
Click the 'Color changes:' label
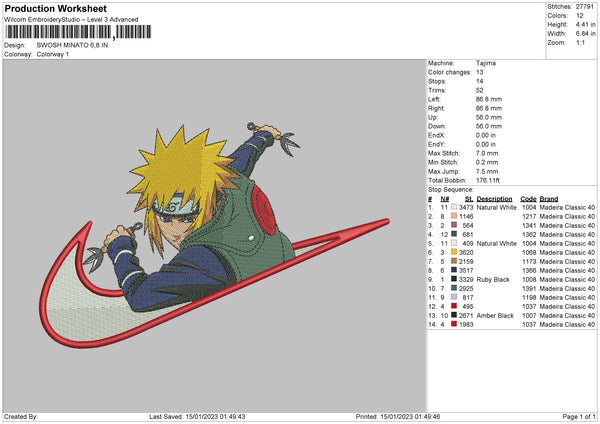click(450, 72)
